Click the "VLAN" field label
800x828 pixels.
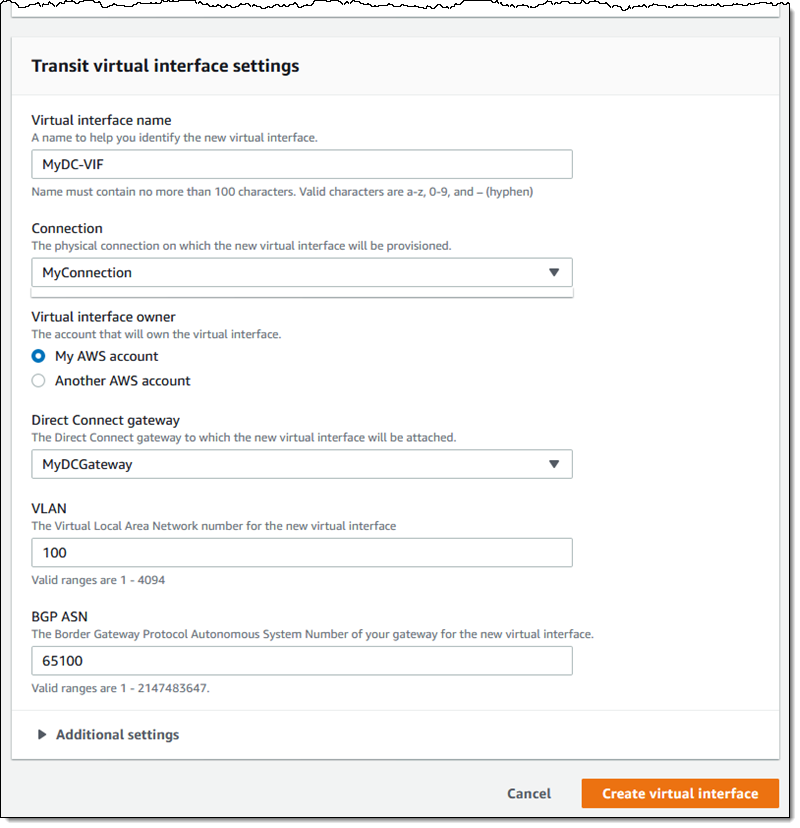tap(49, 509)
